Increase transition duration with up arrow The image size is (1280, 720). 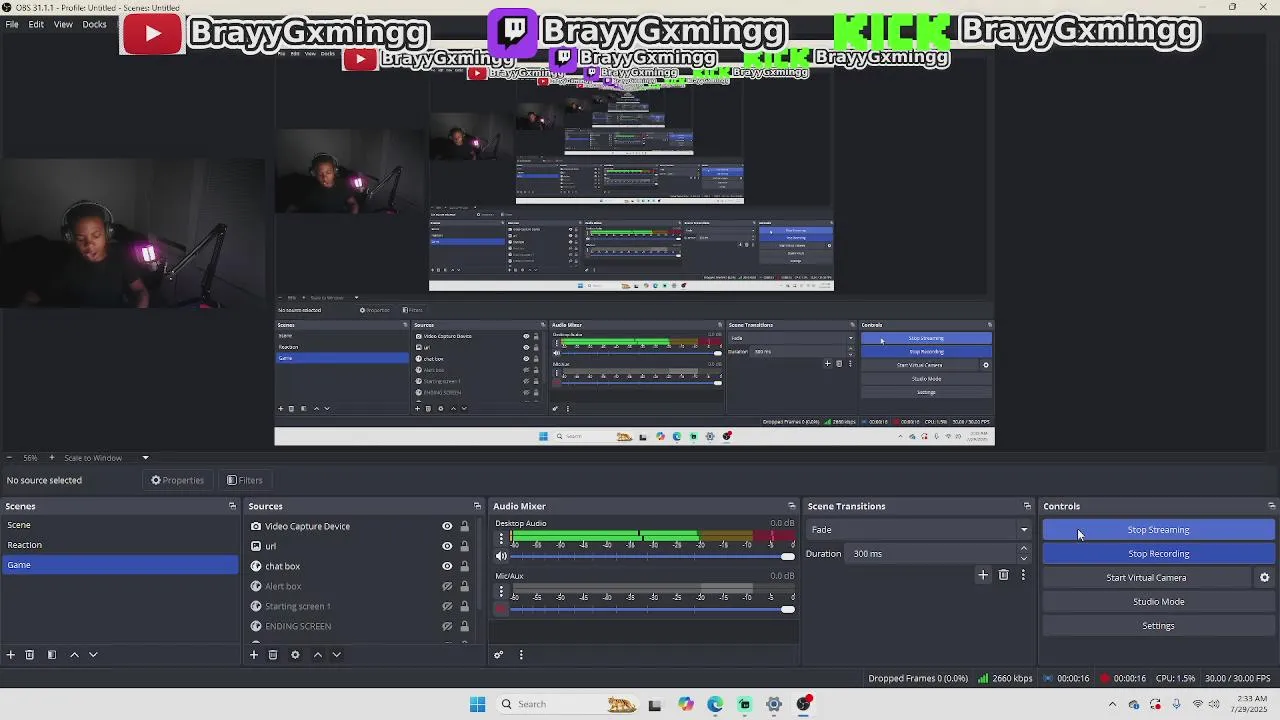point(1023,549)
